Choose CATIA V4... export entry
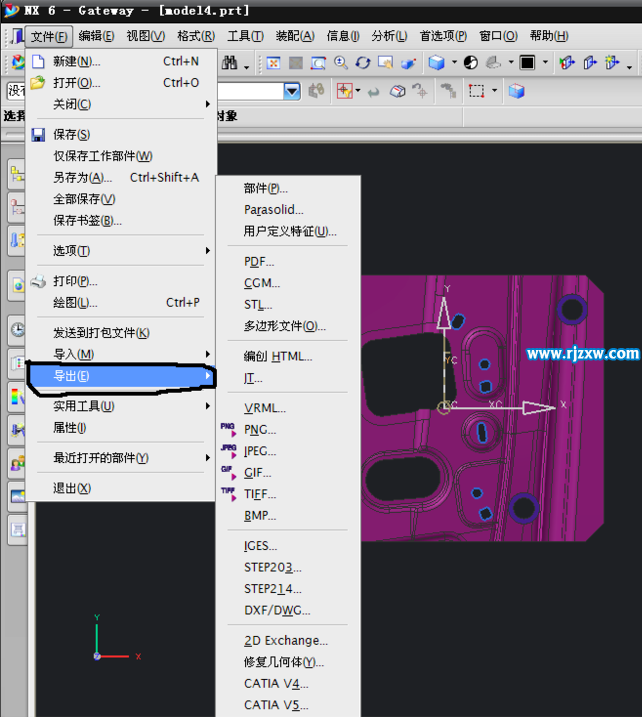Viewport: 642px width, 717px height. point(276,684)
